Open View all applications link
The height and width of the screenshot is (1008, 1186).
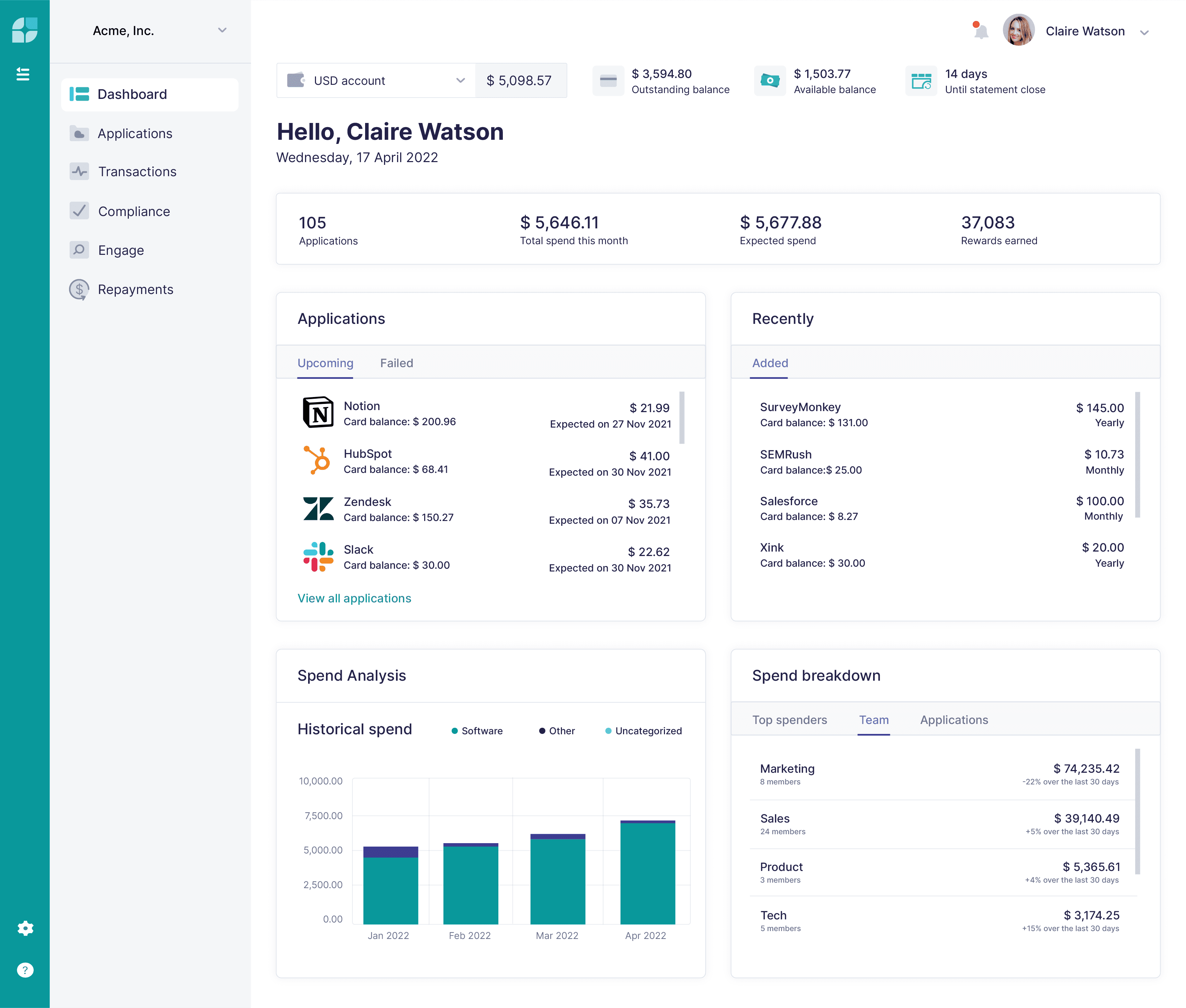354,598
